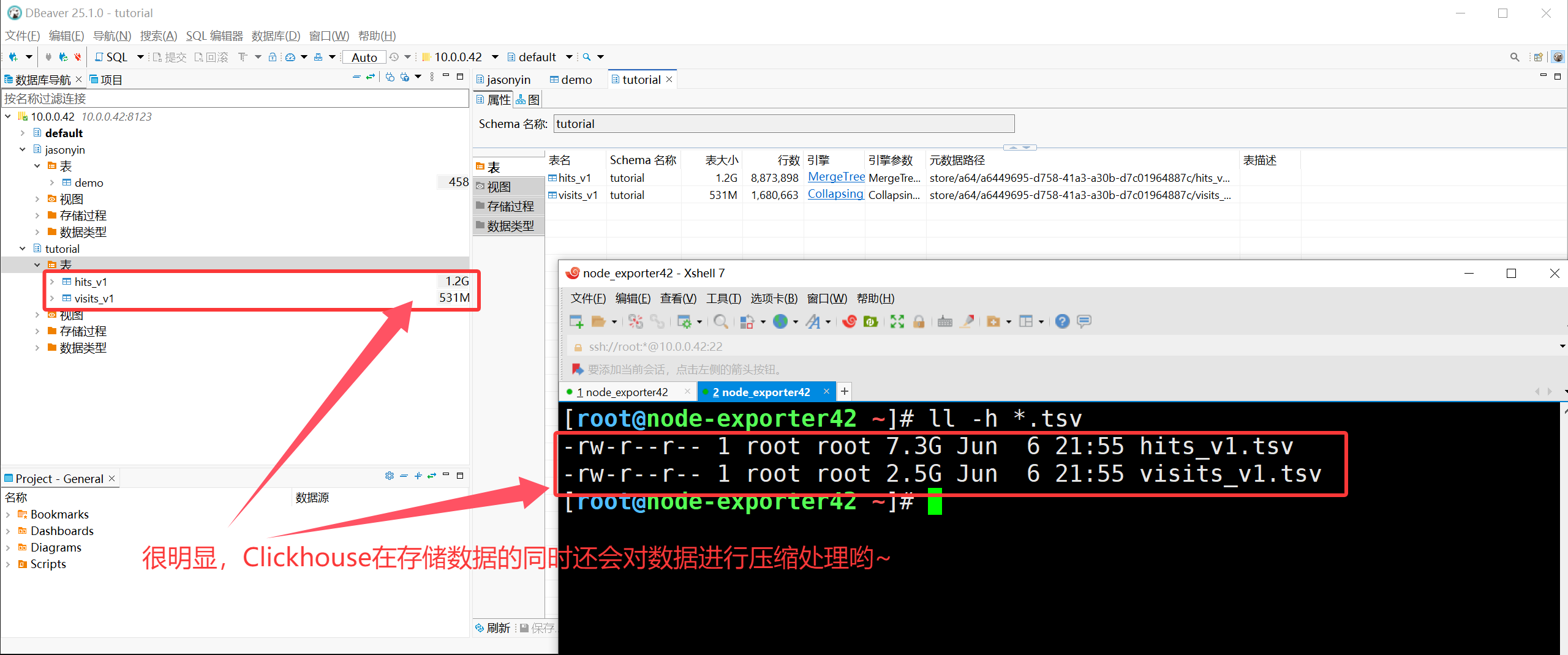The image size is (1568, 655).
Task: Click the bookmark arrow icon to add current session
Action: [577, 369]
